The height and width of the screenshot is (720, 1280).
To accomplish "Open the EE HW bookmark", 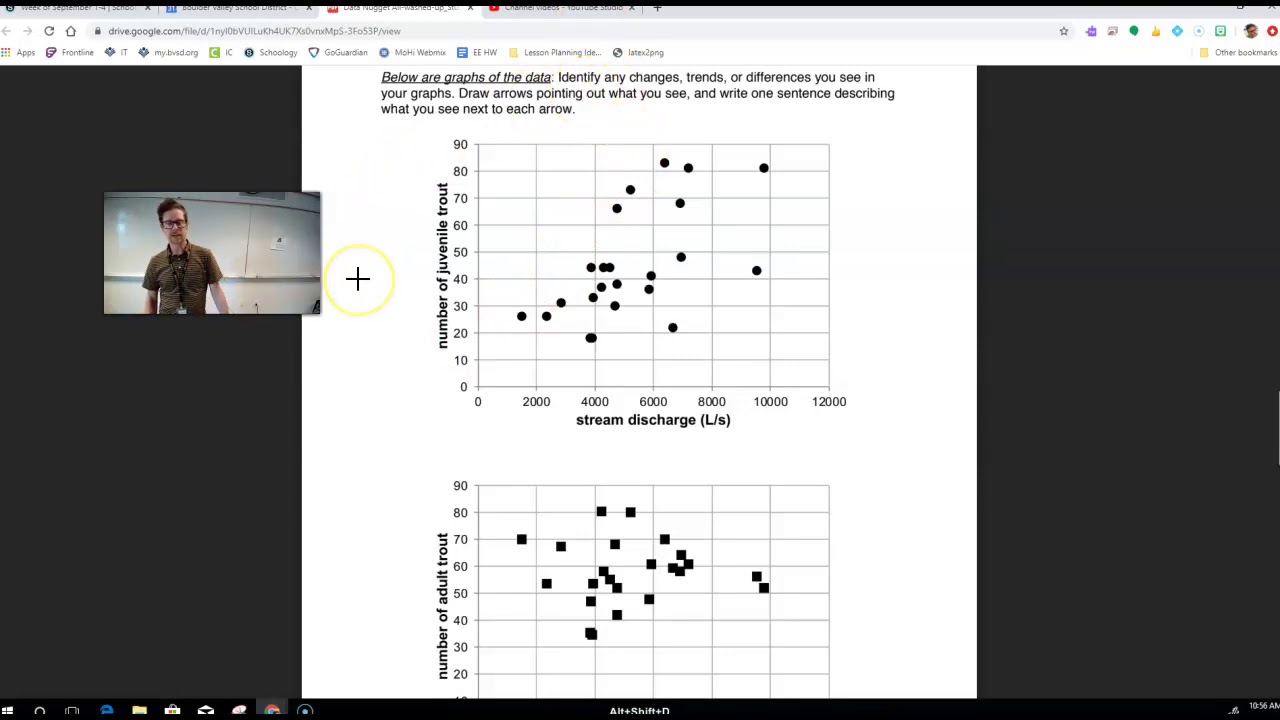I will pyautogui.click(x=477, y=52).
